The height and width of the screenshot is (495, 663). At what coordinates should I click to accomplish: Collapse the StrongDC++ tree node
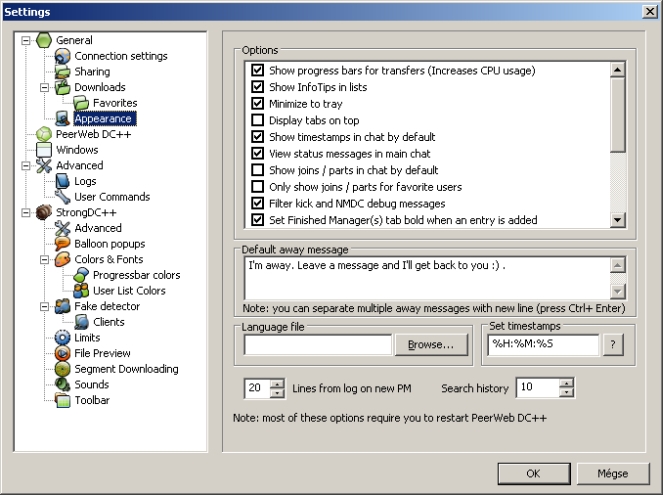coord(25,213)
